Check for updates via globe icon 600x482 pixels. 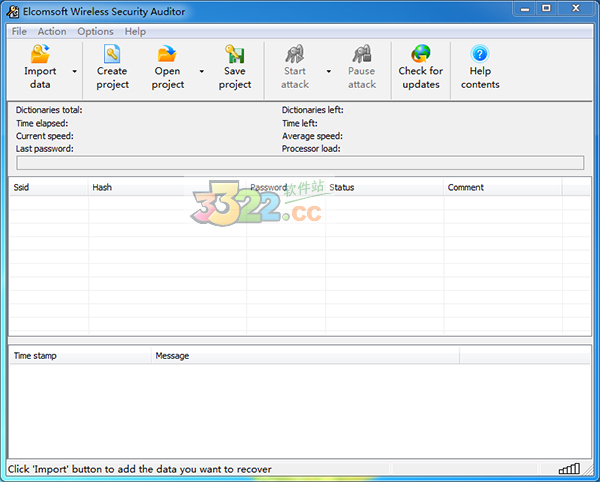[420, 54]
